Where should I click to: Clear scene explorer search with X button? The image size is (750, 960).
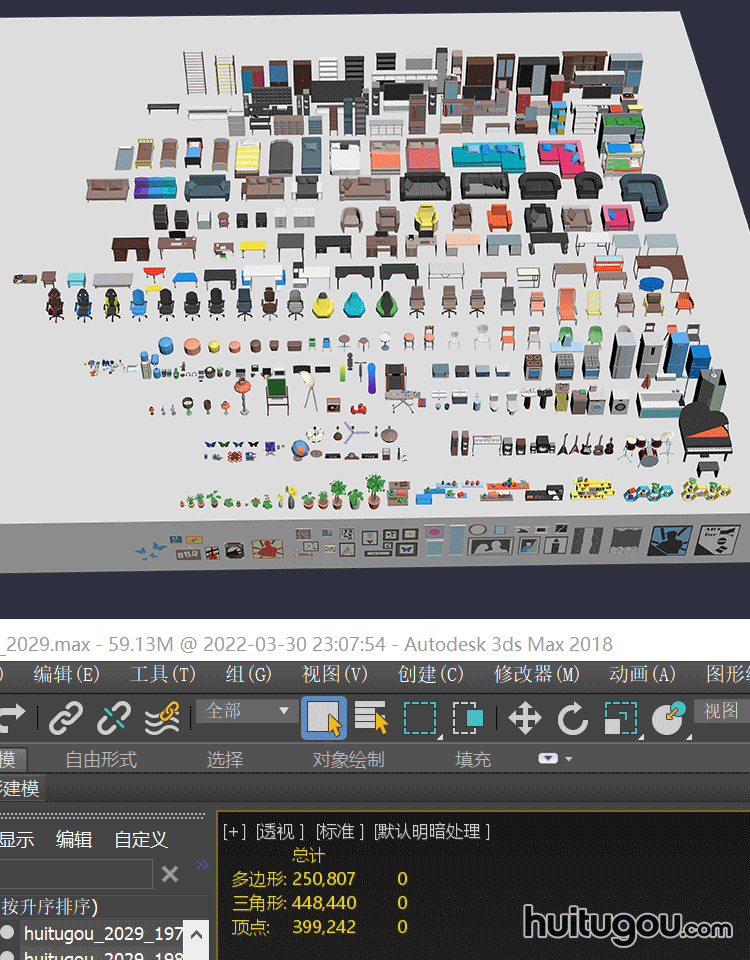(170, 874)
